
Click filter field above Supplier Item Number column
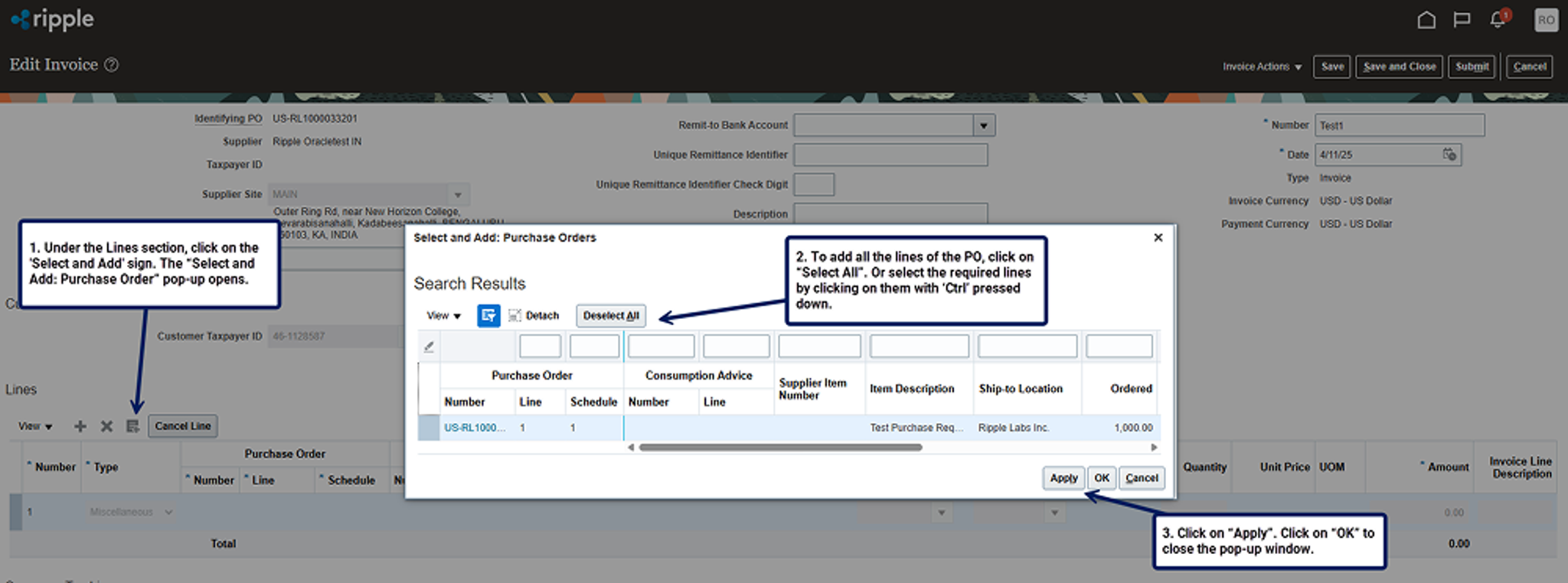(x=819, y=347)
